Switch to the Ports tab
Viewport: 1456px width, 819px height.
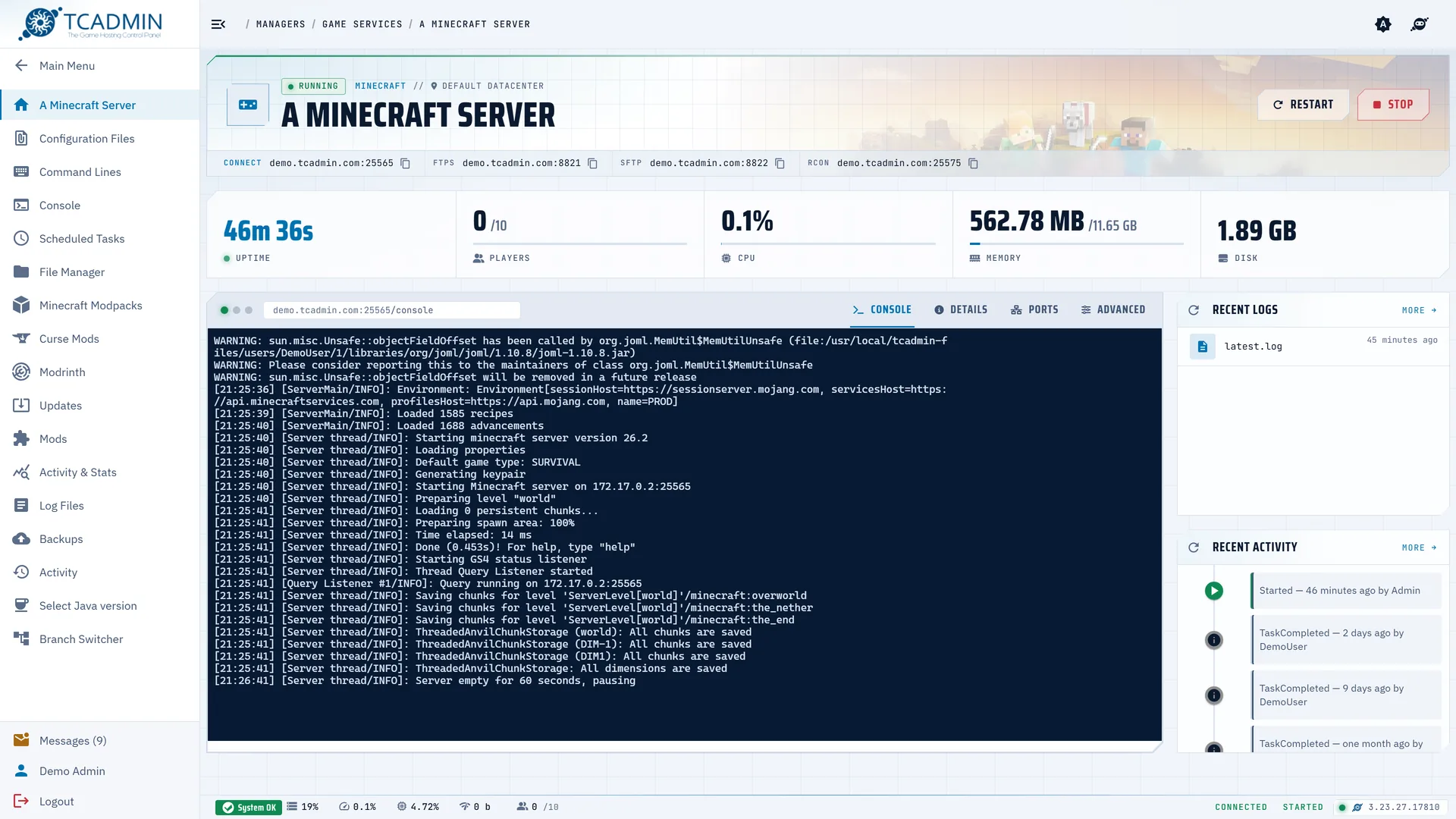pos(1034,310)
